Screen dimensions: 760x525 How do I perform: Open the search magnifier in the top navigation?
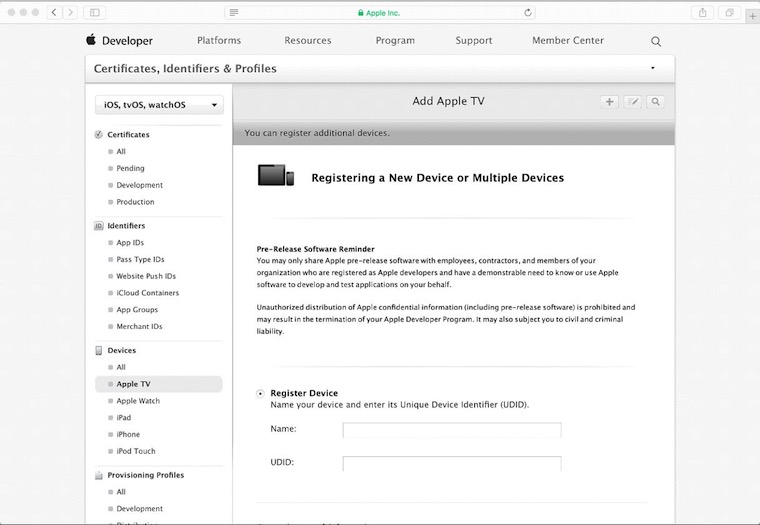coord(656,41)
